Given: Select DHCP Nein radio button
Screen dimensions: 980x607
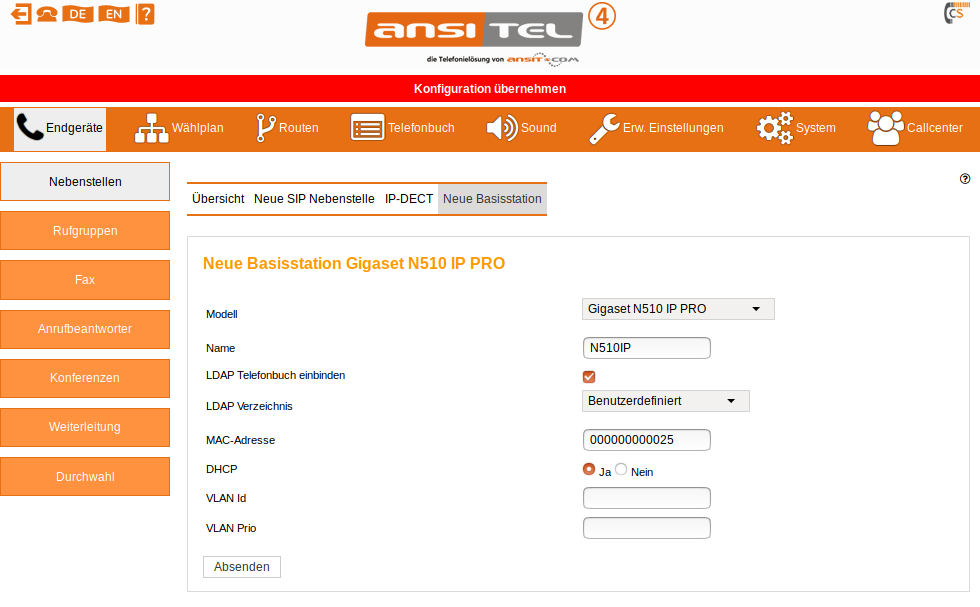Looking at the screenshot, I should click(x=621, y=470).
